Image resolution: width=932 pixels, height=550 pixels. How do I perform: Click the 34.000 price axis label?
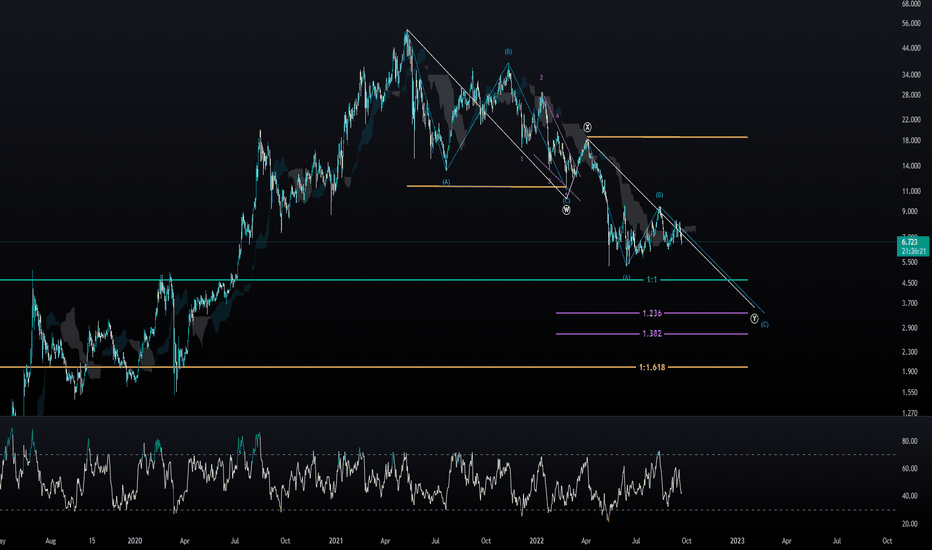click(911, 75)
